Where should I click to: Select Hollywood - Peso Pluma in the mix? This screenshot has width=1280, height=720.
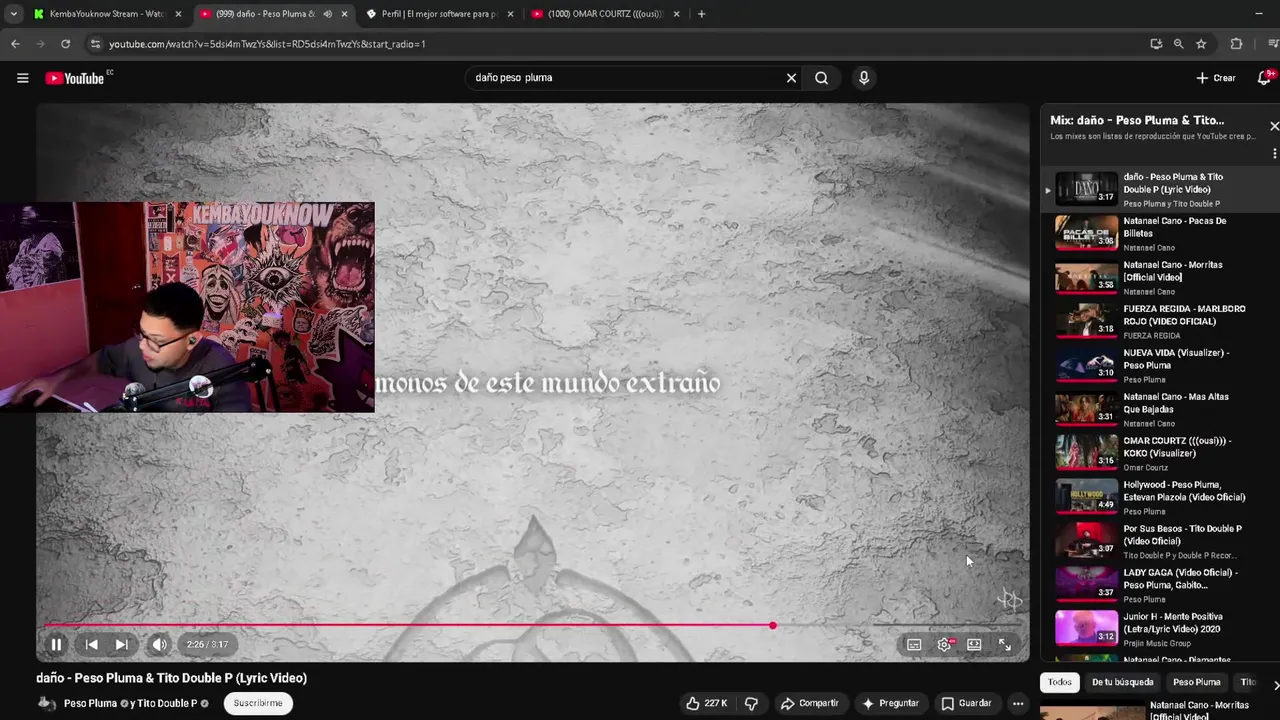click(x=1160, y=498)
